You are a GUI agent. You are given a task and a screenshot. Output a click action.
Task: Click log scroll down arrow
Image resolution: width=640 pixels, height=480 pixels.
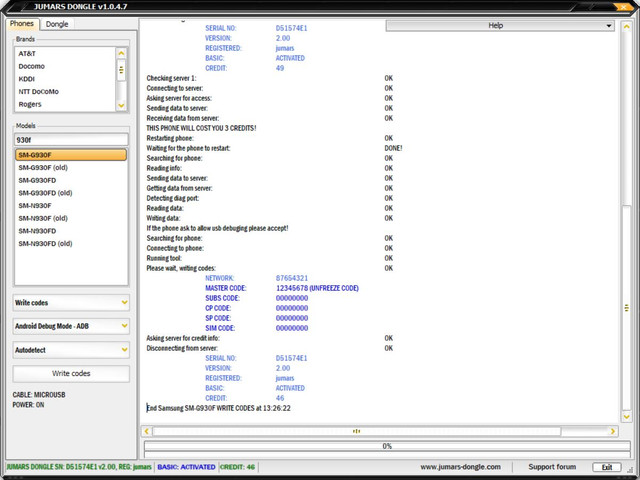[626, 417]
